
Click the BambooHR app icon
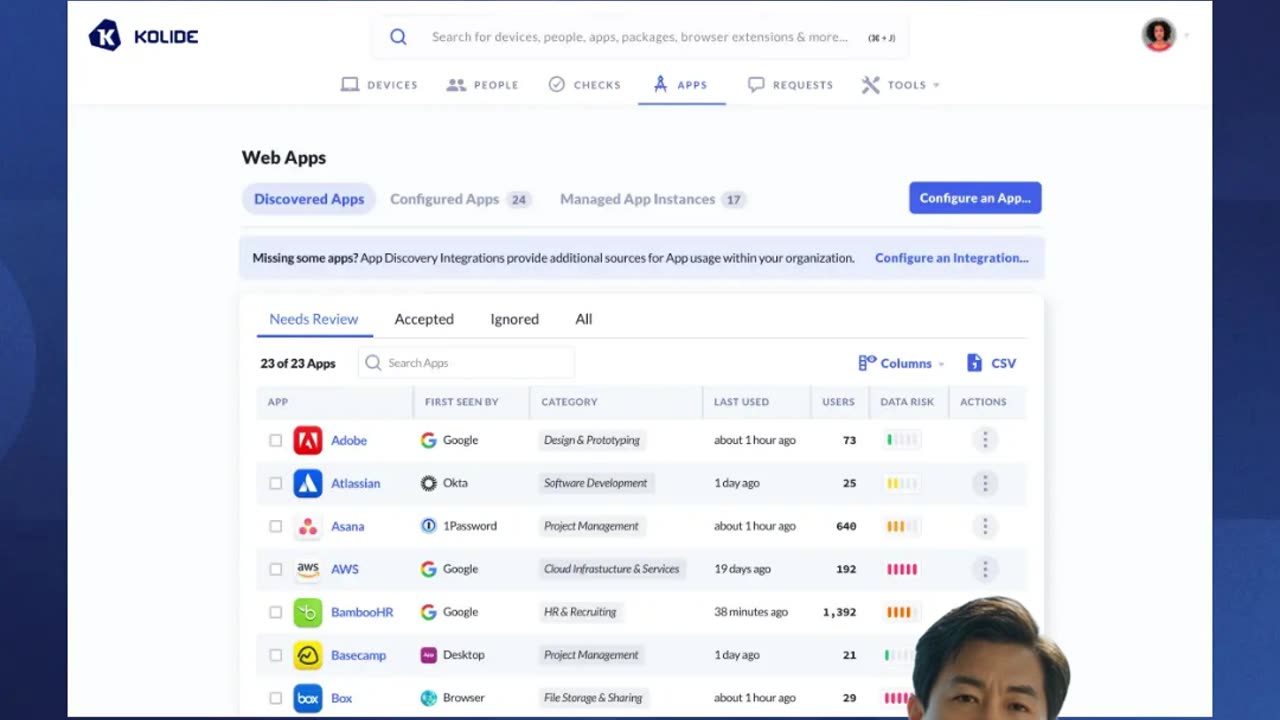tap(308, 612)
